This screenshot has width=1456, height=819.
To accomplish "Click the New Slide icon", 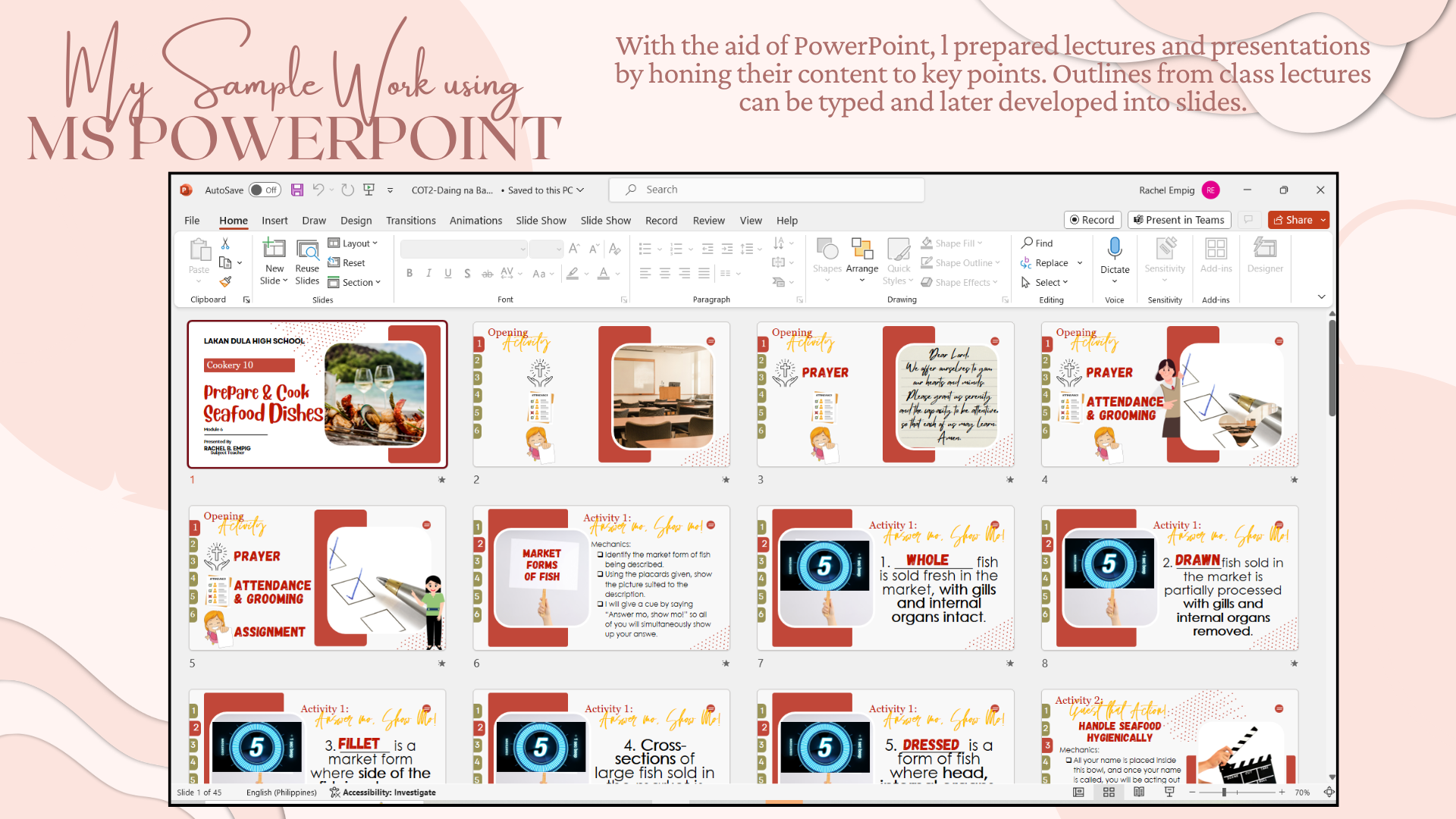I will click(274, 249).
